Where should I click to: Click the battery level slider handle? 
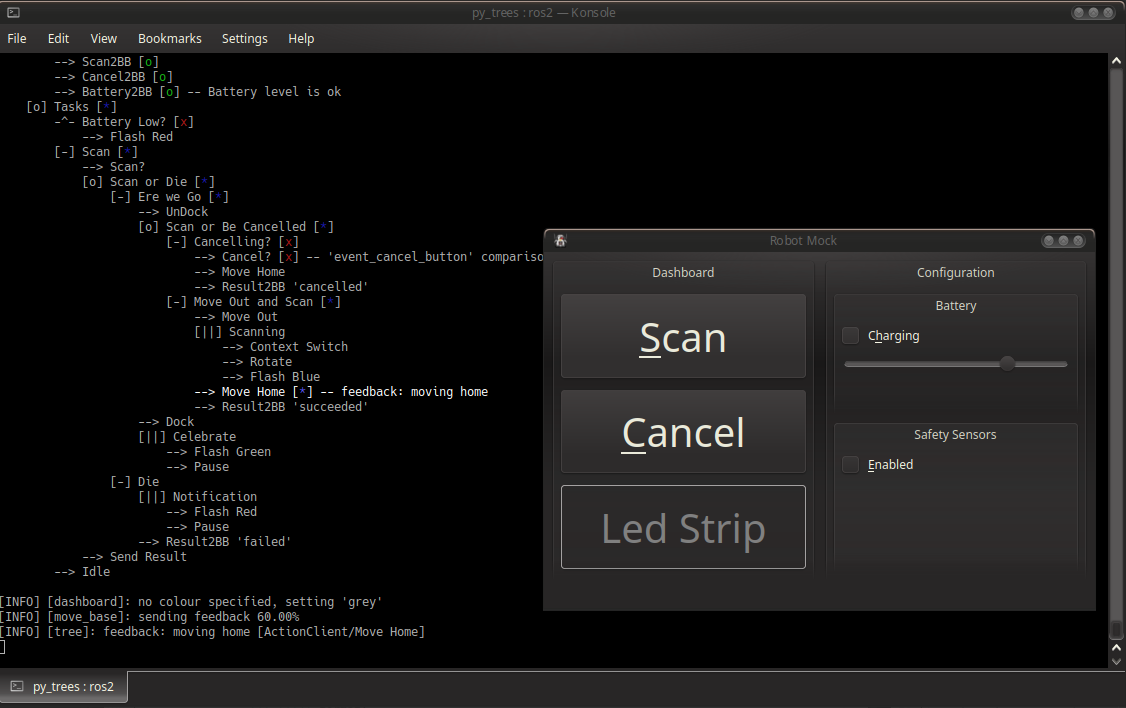(x=1008, y=364)
